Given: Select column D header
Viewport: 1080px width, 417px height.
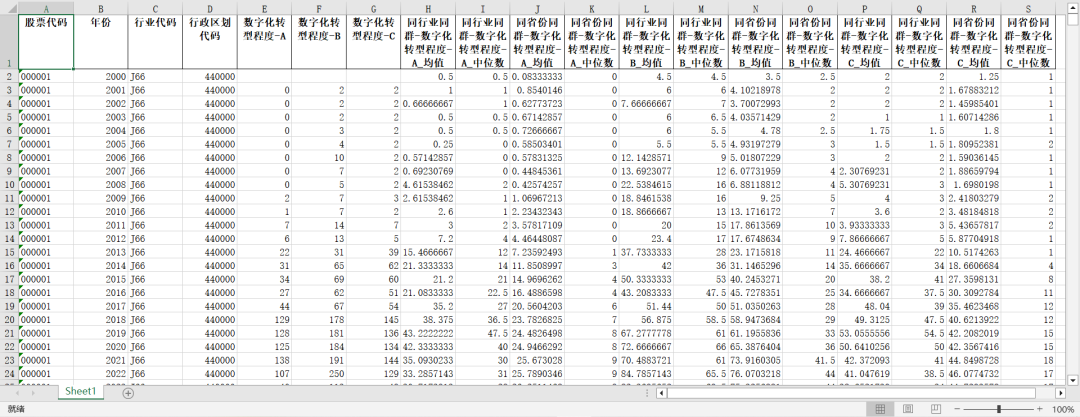Looking at the screenshot, I should click(x=209, y=9).
